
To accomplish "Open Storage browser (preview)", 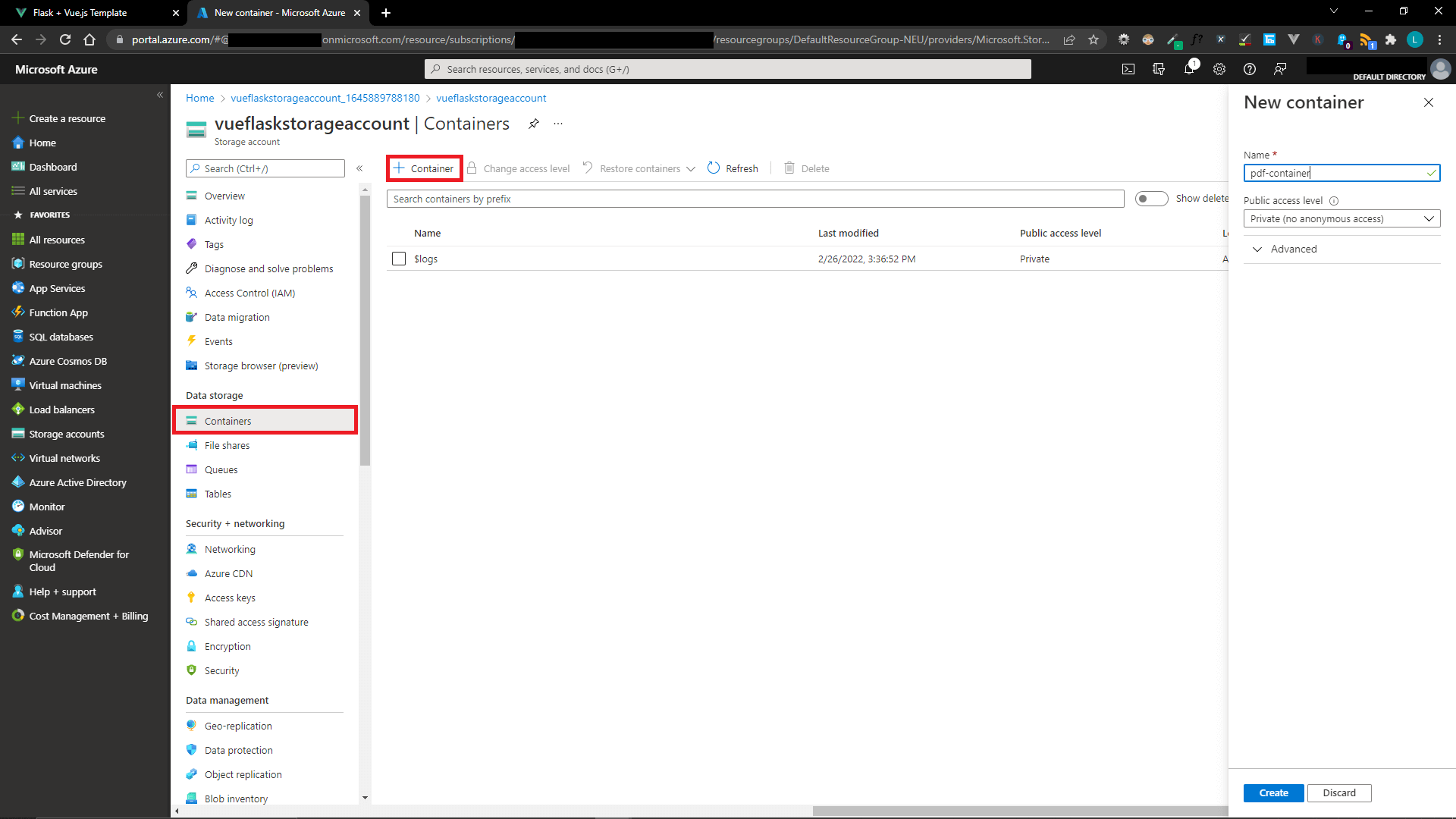I will (x=261, y=366).
